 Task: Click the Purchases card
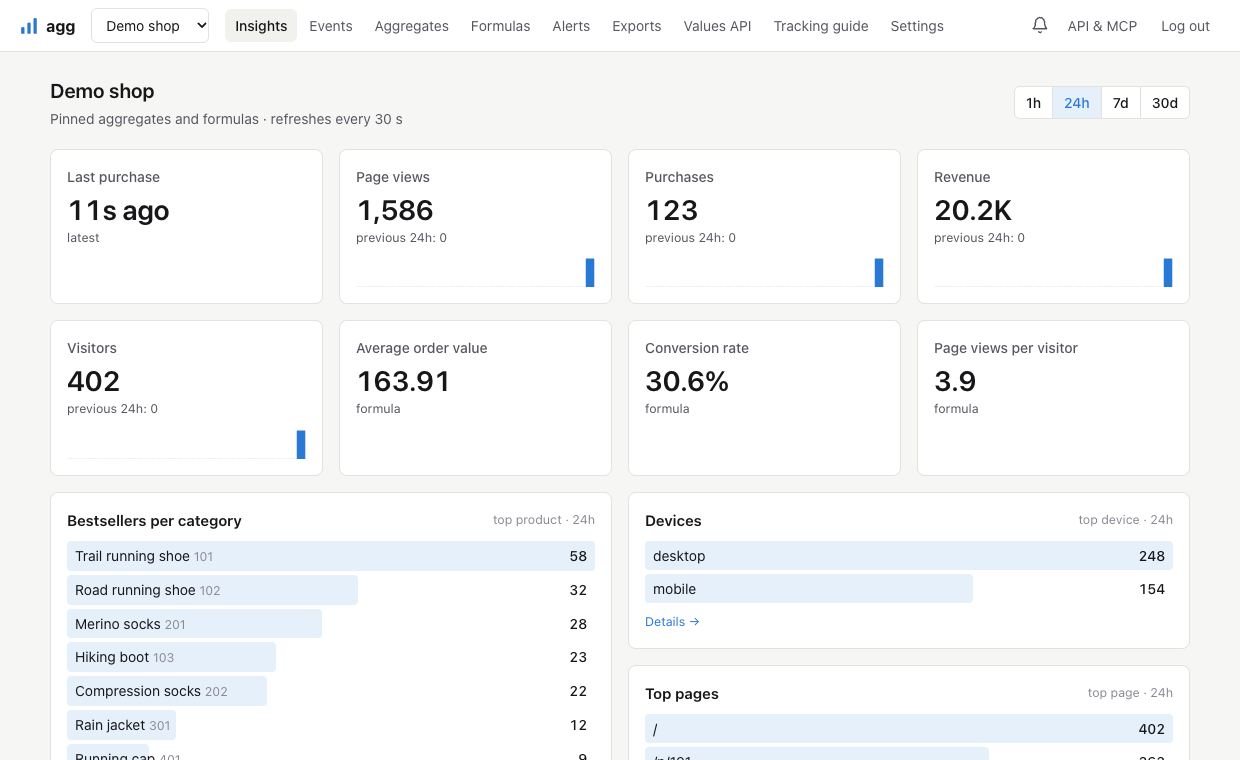(x=764, y=227)
